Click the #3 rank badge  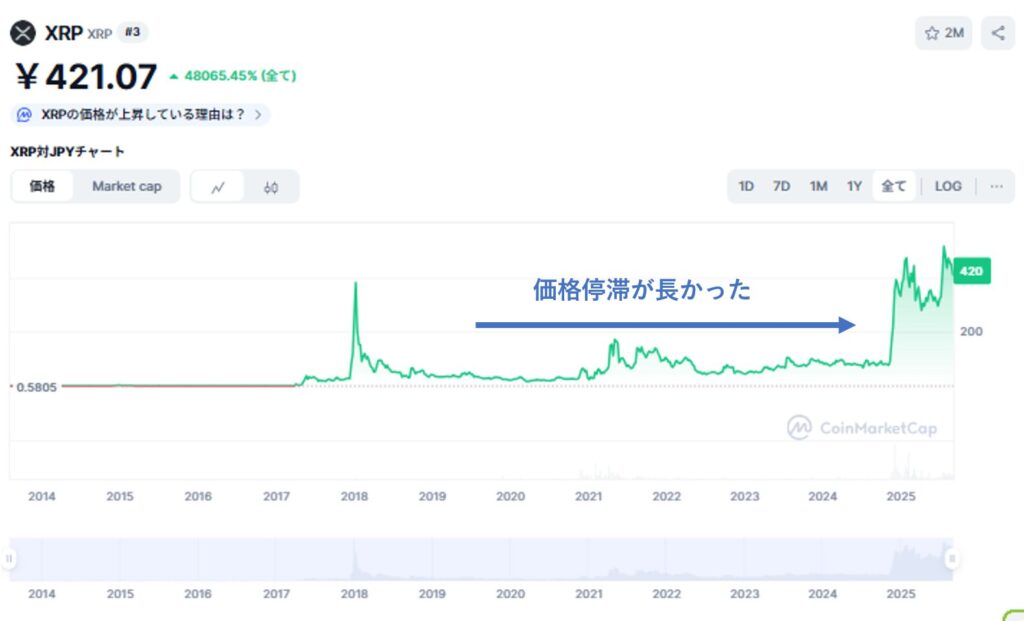[133, 32]
